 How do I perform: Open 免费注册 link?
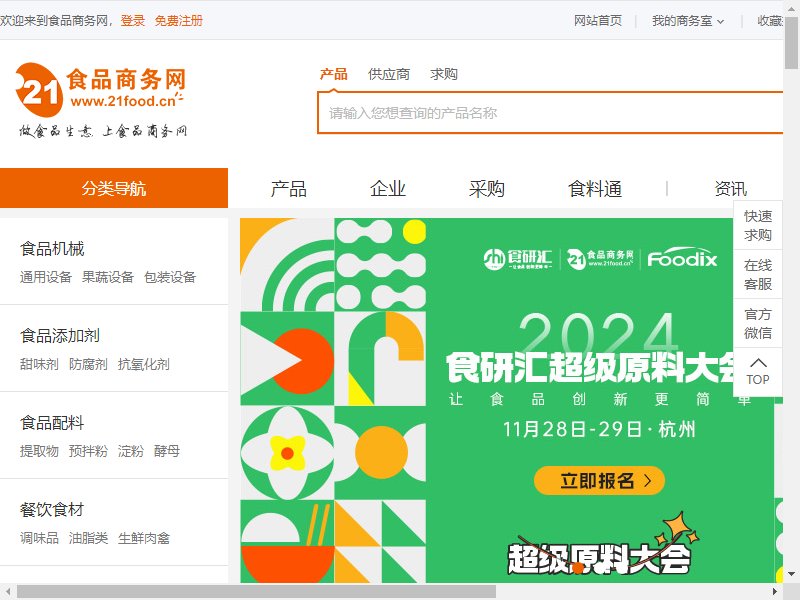click(179, 21)
